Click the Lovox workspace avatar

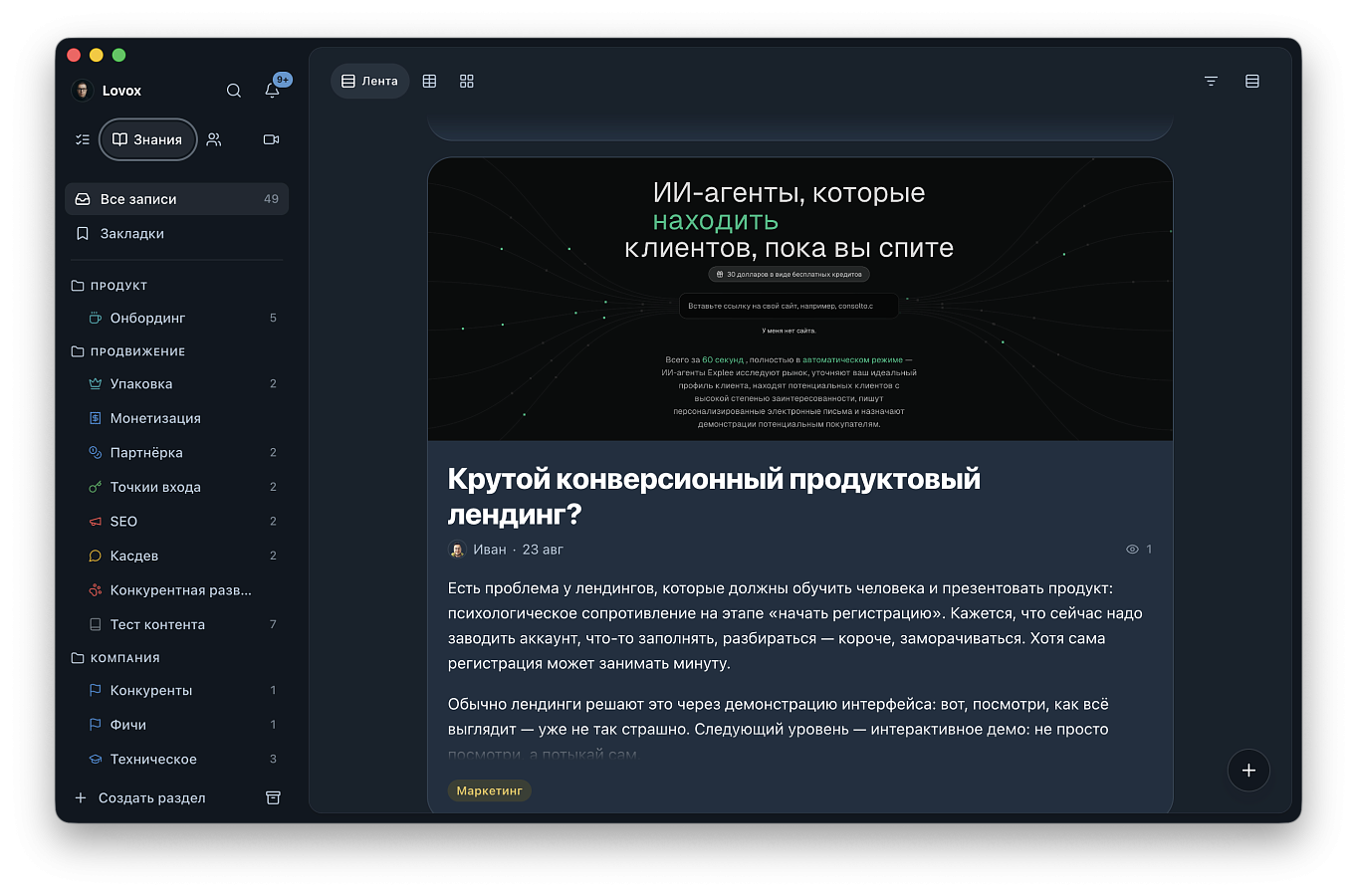83,91
